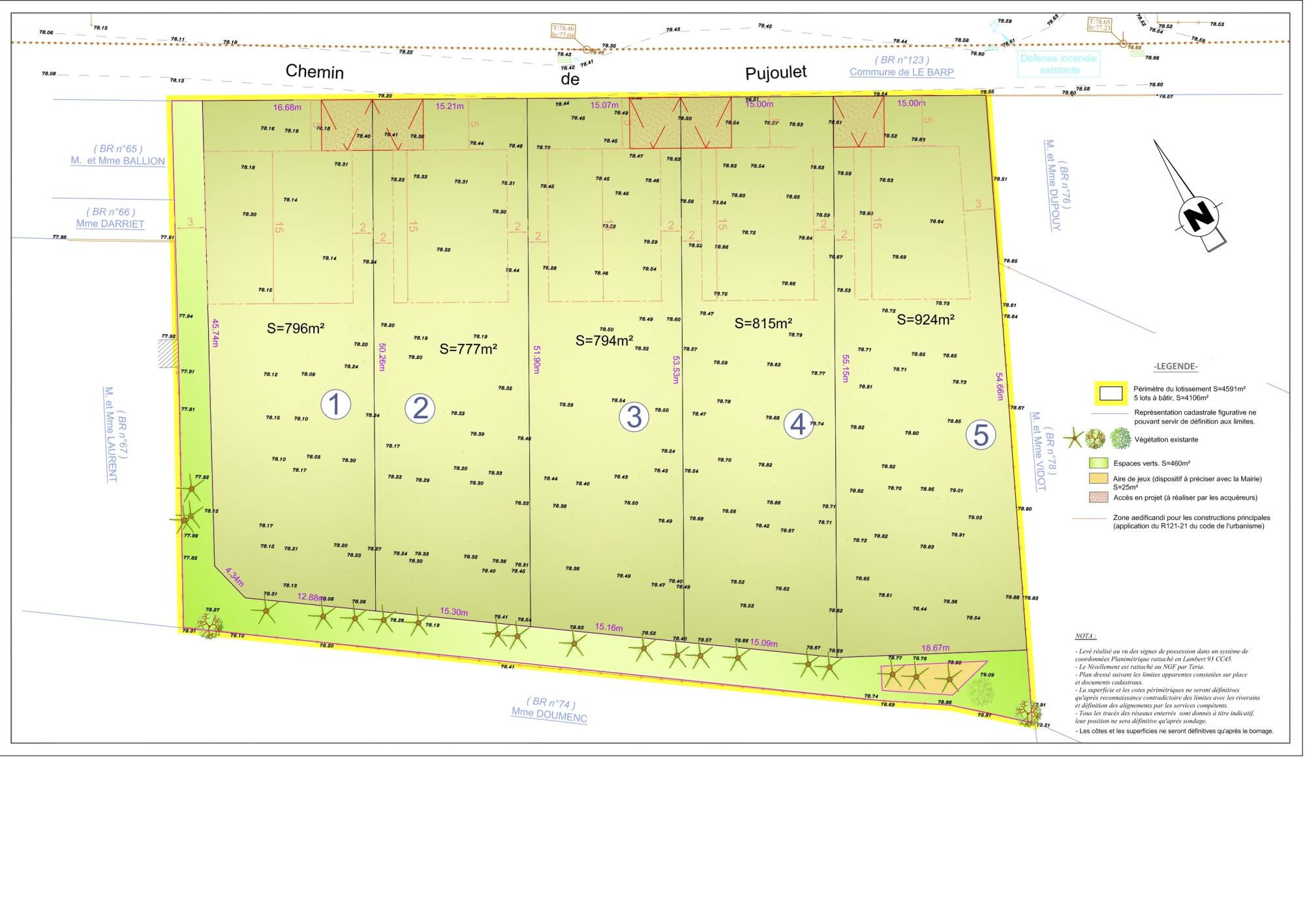Viewport: 1305px width, 924px height.
Task: Click the round green tree near play area
Action: (981, 692)
